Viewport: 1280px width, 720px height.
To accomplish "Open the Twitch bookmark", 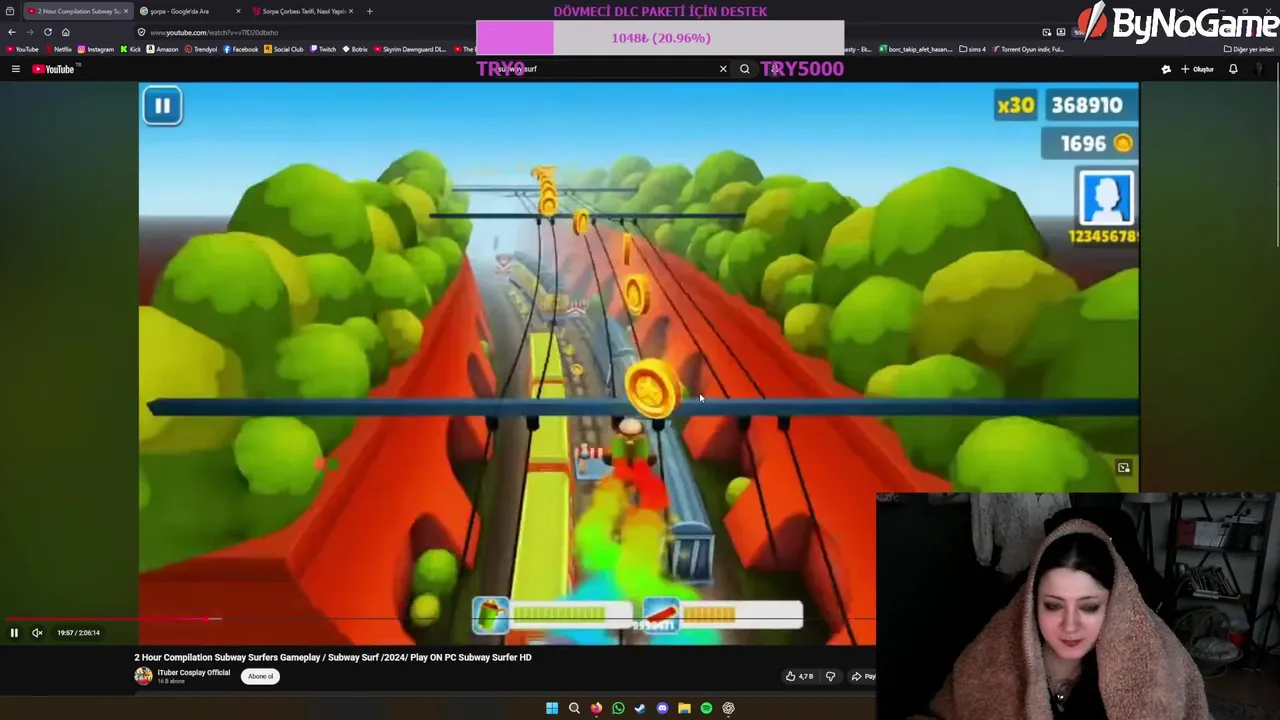I will pos(323,49).
